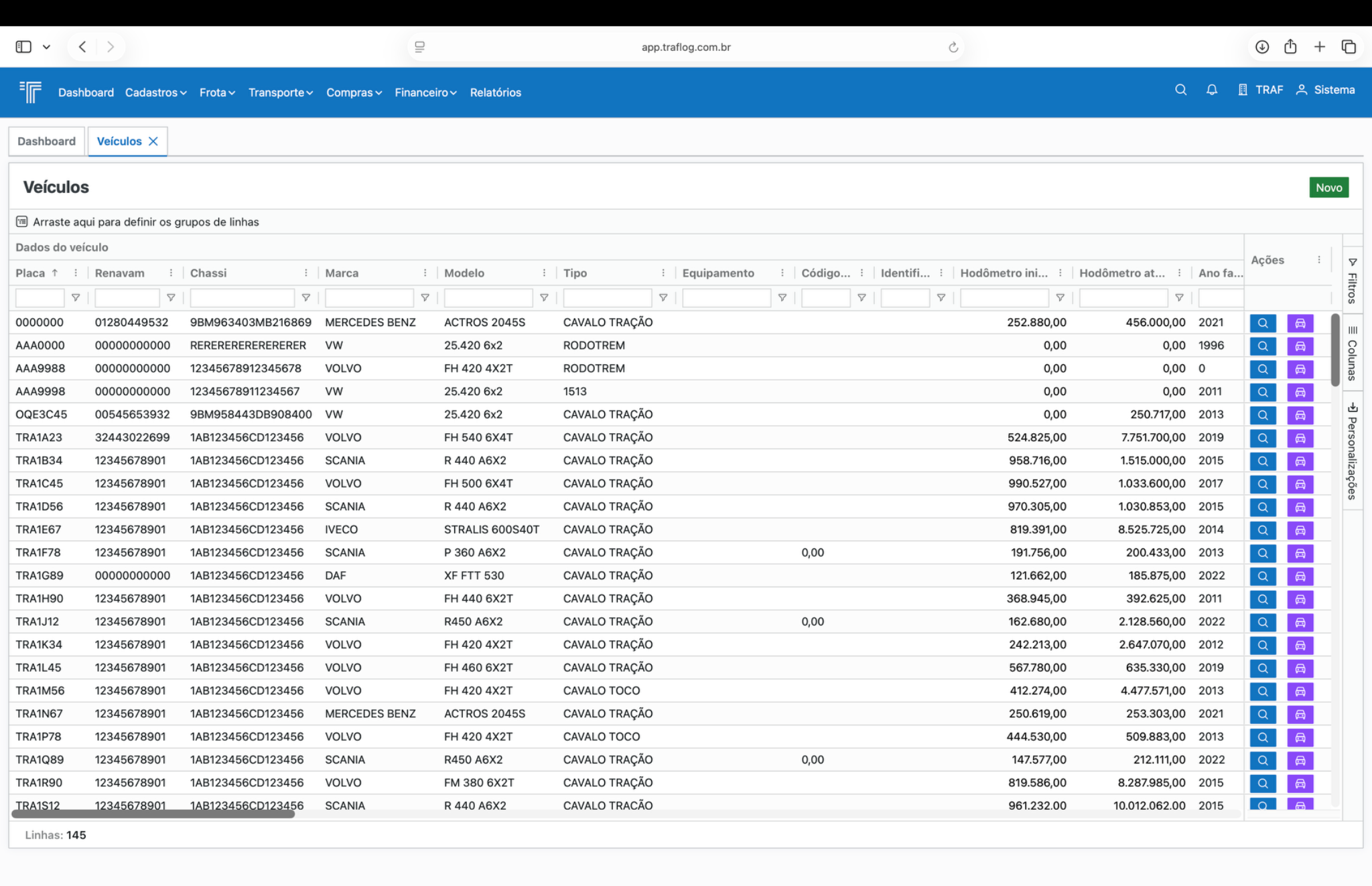Expand the Frota dropdown menu
This screenshot has width=1372, height=886.
(x=217, y=92)
